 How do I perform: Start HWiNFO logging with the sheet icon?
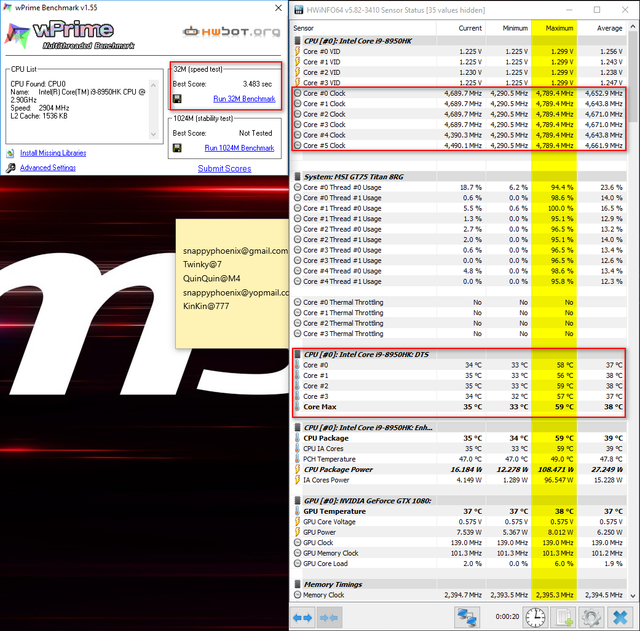[x=563, y=618]
